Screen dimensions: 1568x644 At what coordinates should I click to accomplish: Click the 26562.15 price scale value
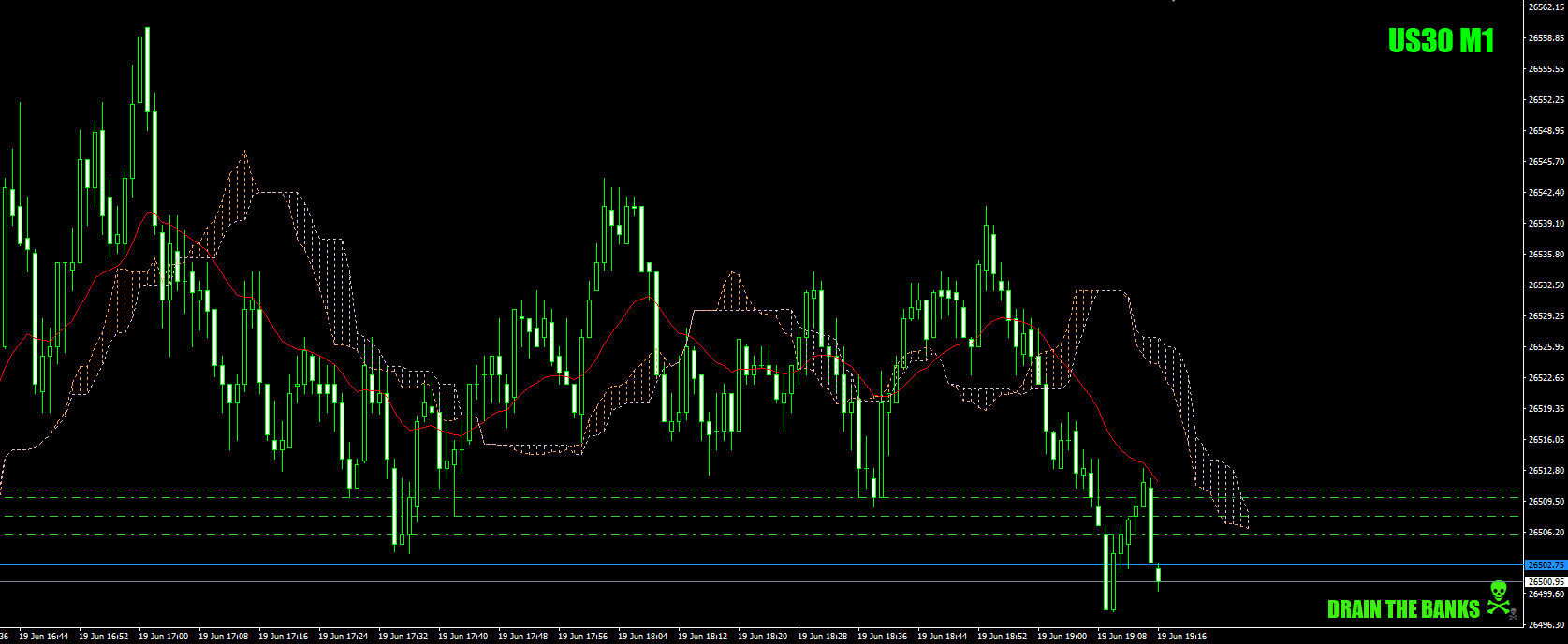coord(1546,7)
